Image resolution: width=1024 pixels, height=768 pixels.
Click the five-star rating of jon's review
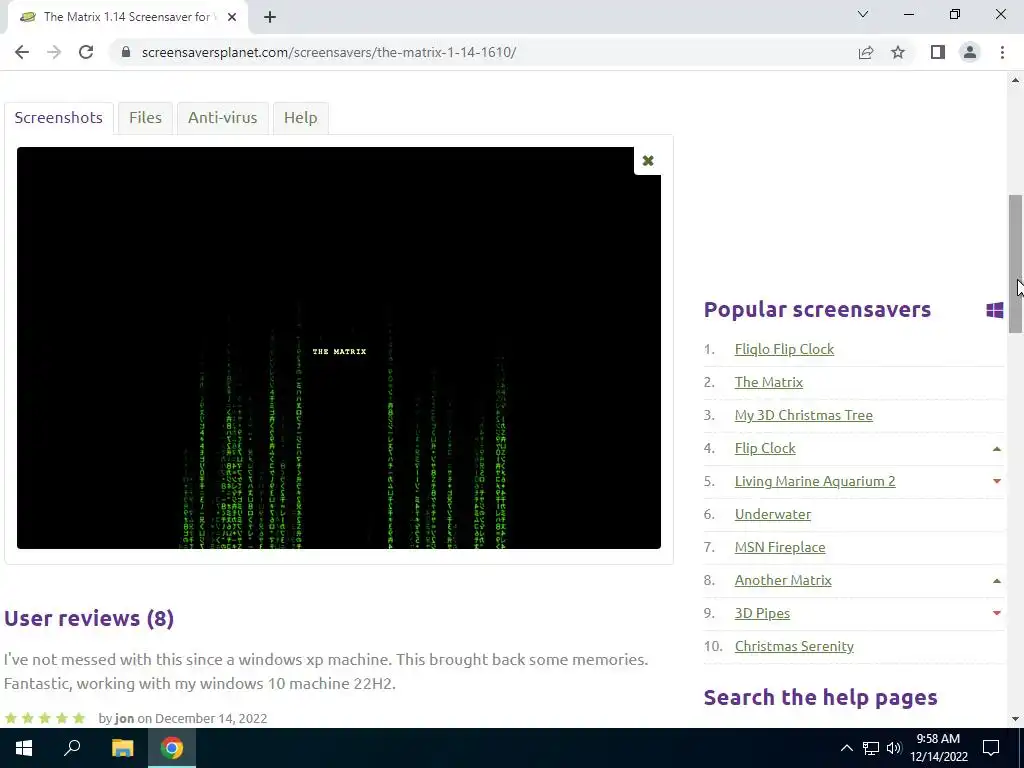click(45, 718)
